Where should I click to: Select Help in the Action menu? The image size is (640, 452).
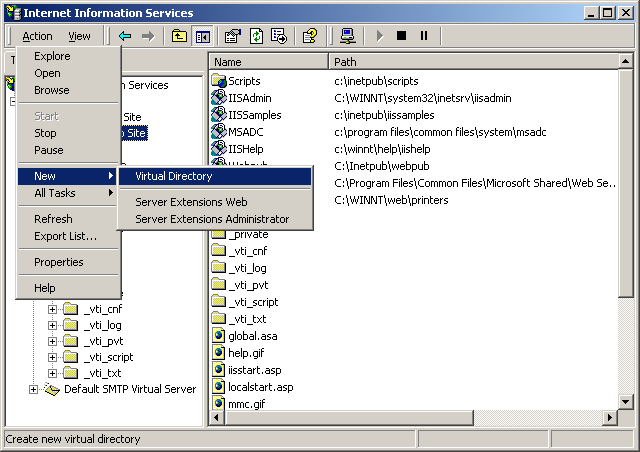[x=68, y=288]
